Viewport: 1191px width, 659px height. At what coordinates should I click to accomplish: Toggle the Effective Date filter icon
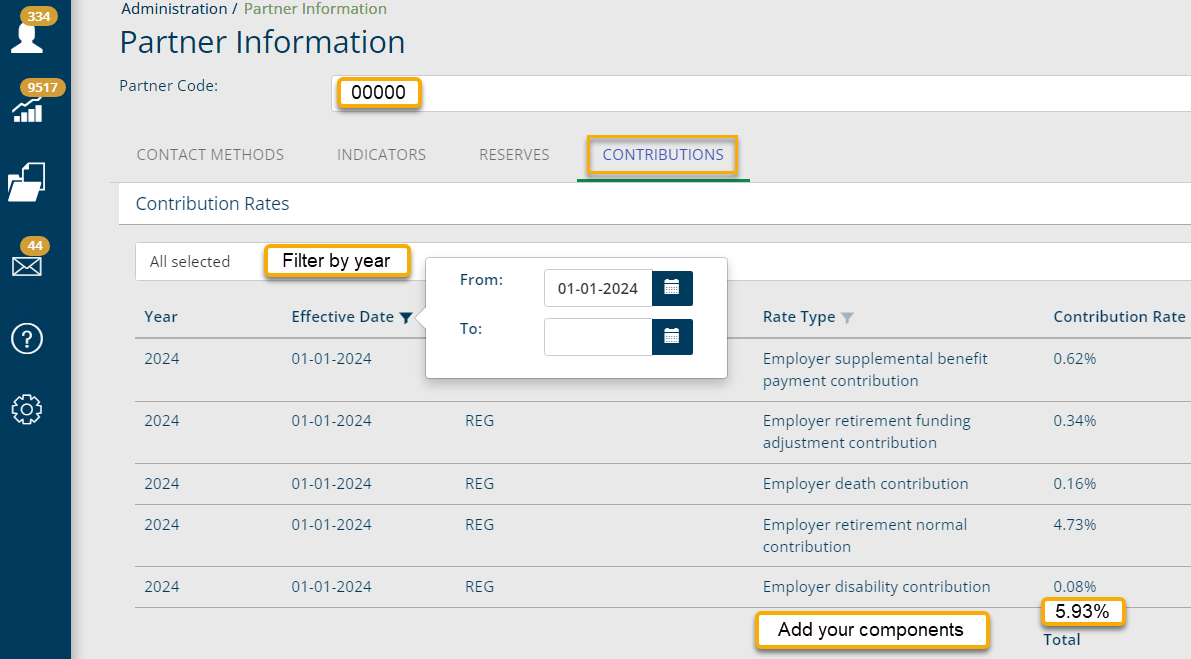pyautogui.click(x=405, y=318)
